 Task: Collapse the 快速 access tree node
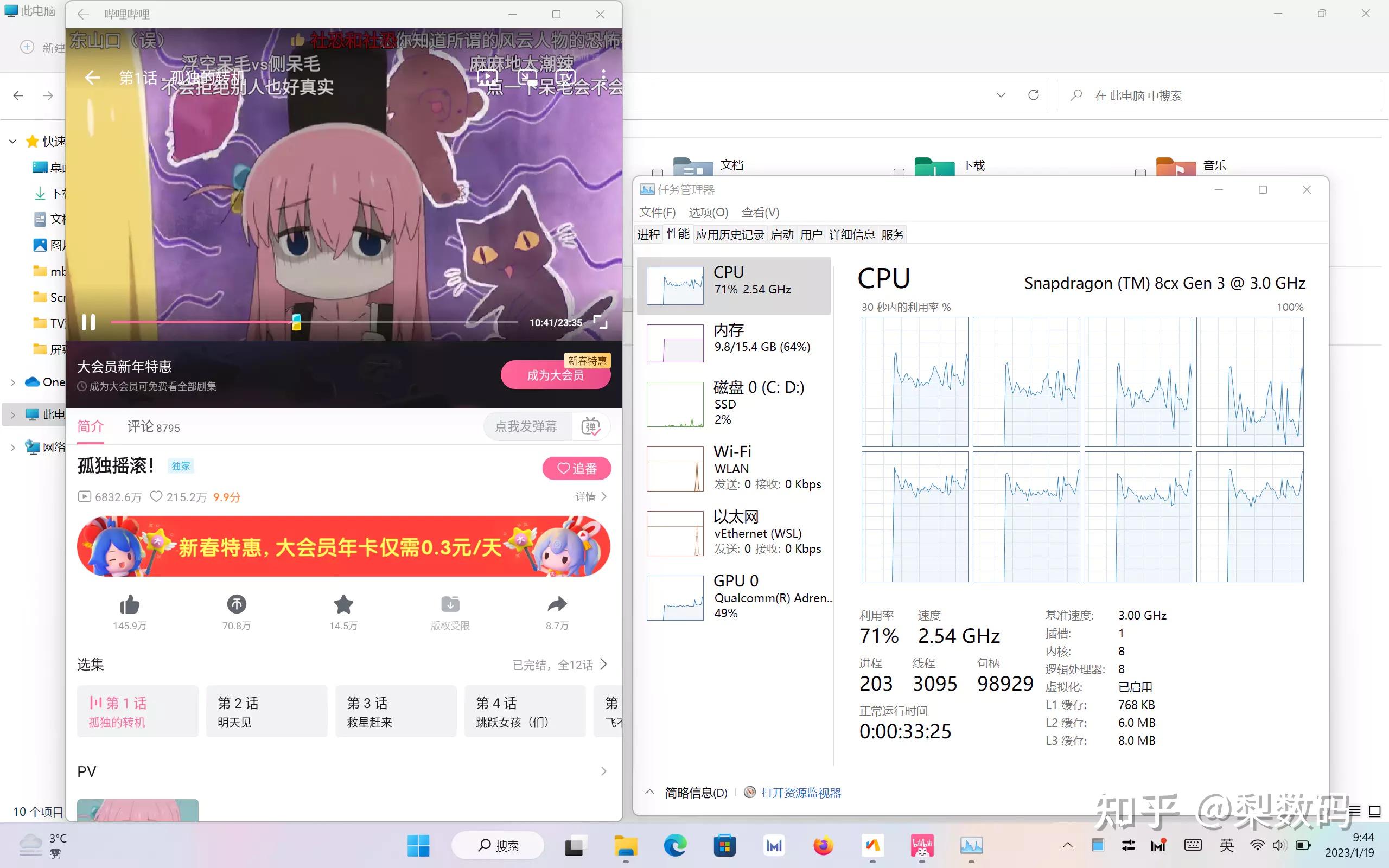tap(12, 141)
